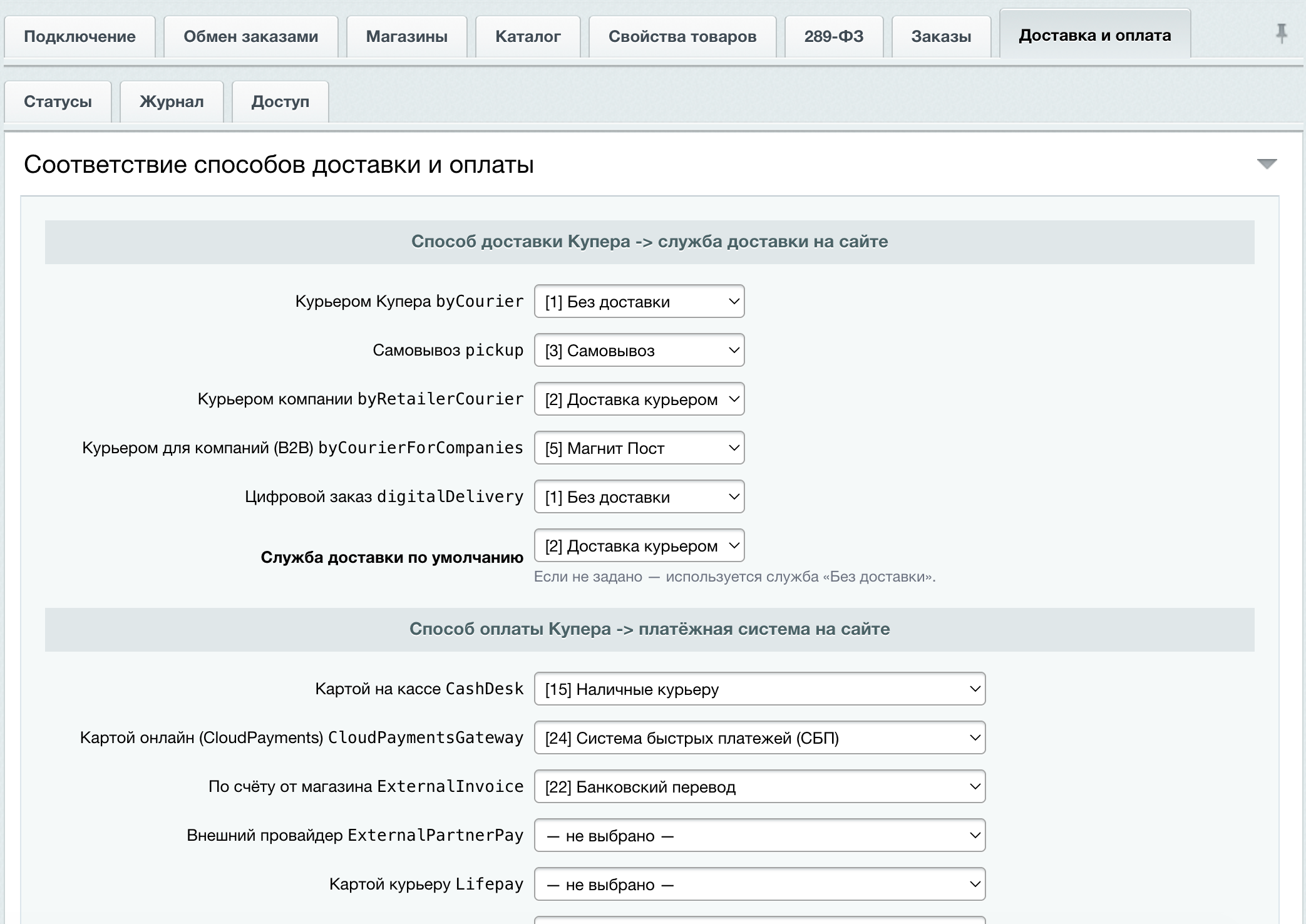
Task: Switch to the Заказы tab
Action: point(941,36)
